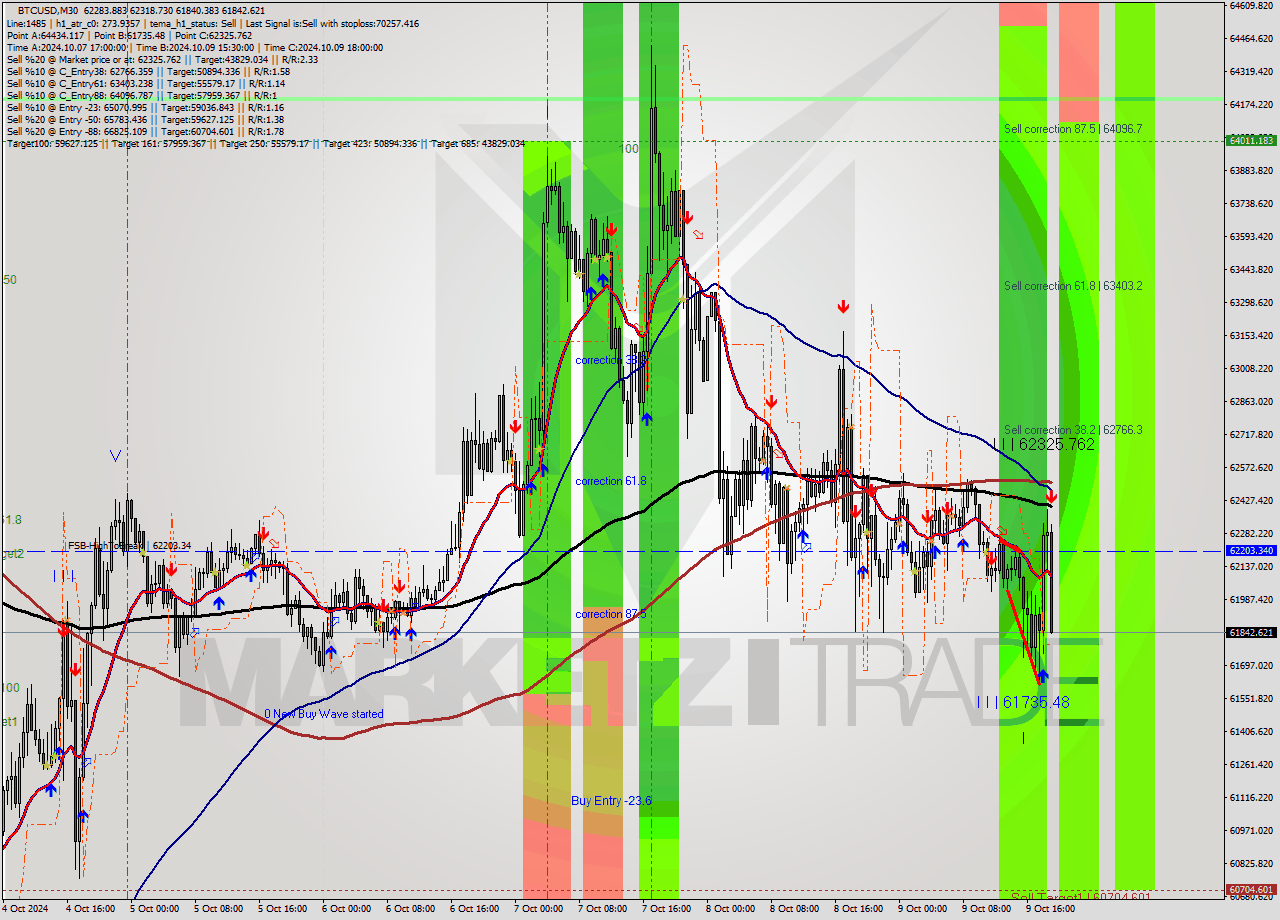Click the 61406.620 price axis value
Screen dimensions: 1280x920
point(1250,731)
